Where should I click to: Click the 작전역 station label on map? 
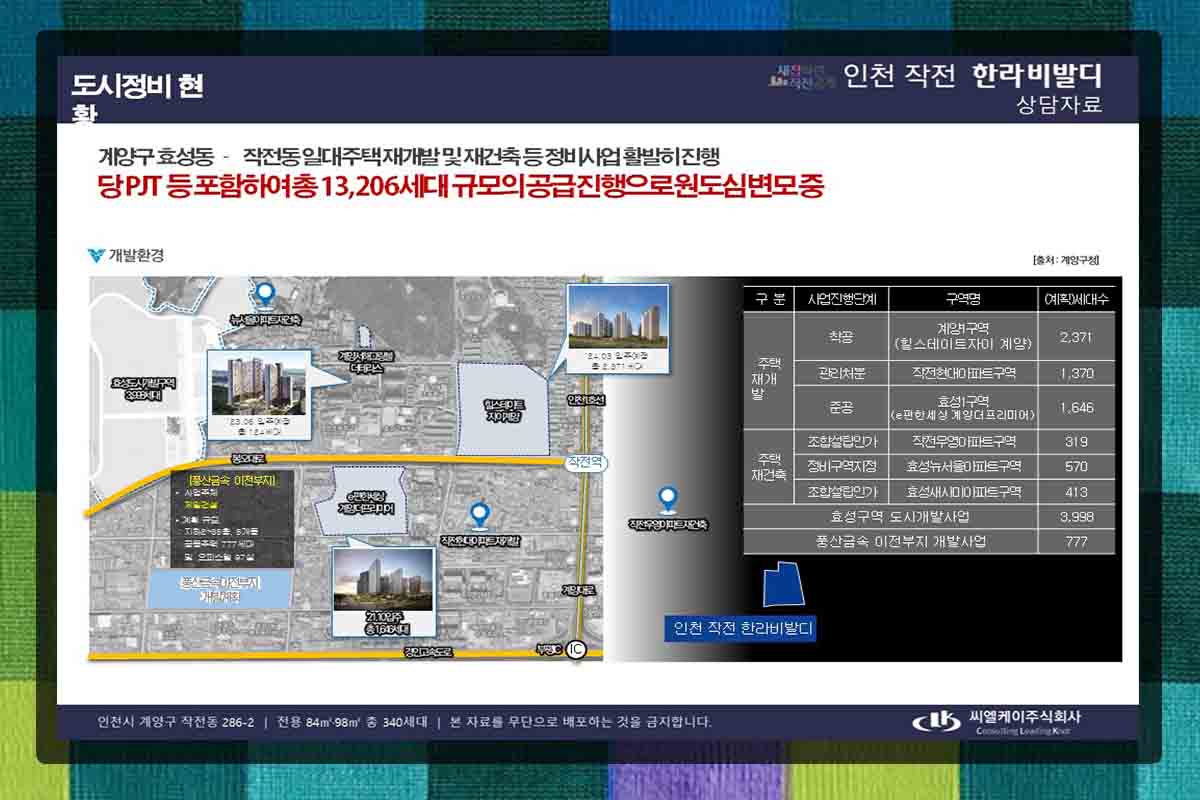click(x=586, y=463)
